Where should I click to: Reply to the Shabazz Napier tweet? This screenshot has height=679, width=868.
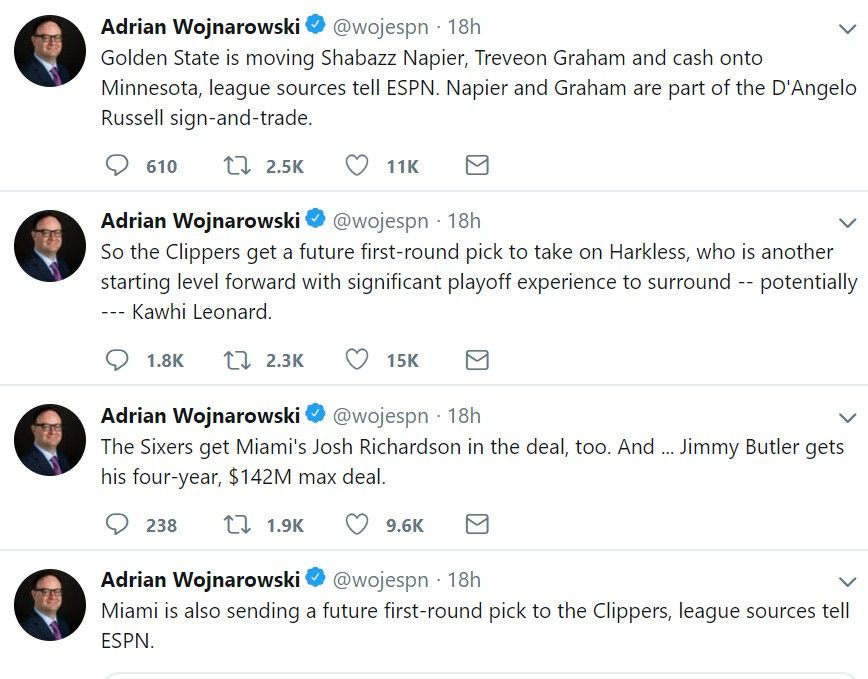[x=118, y=165]
